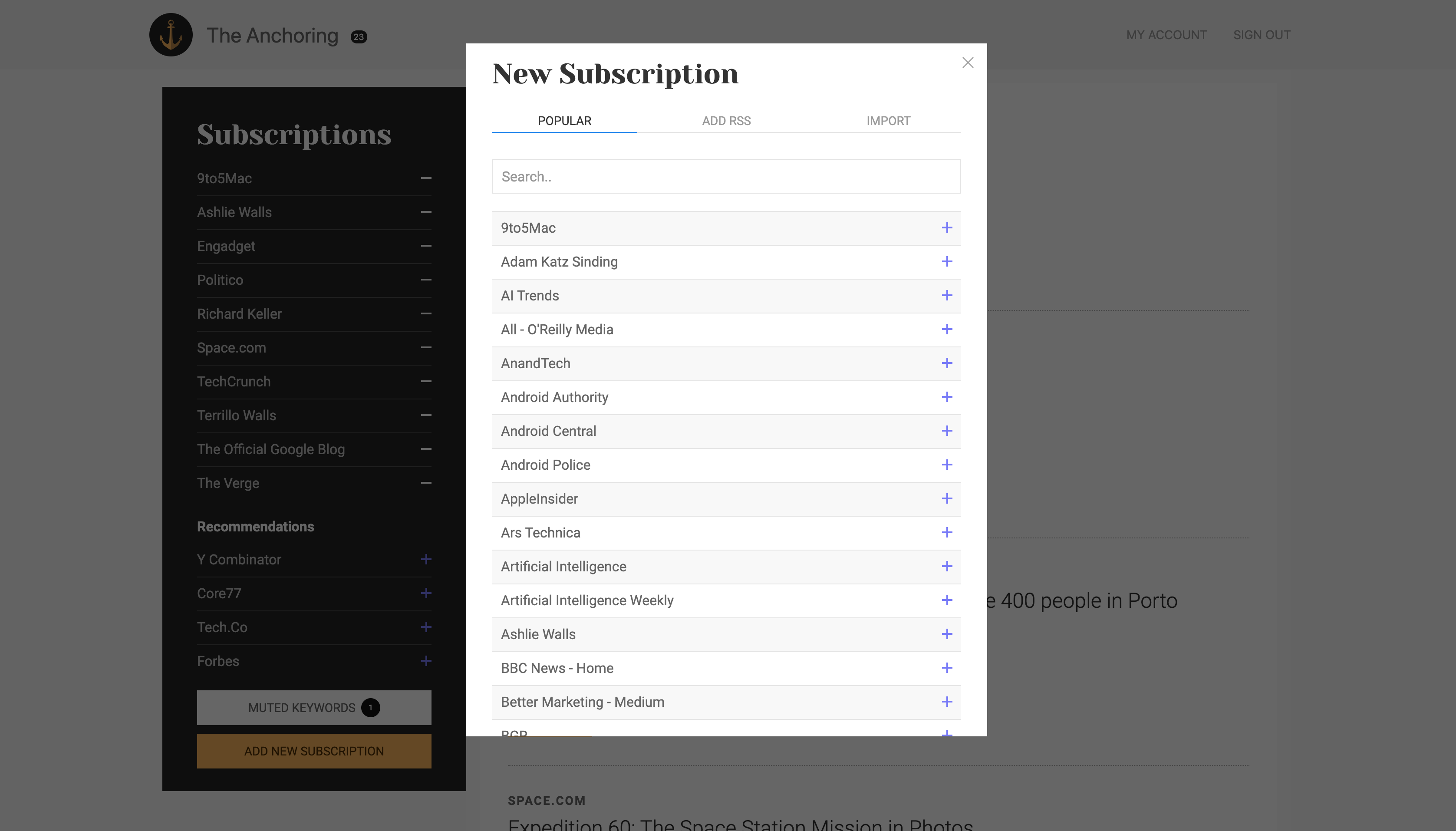The height and width of the screenshot is (831, 1456).
Task: Click the plus icon next to Ars Technica
Action: point(946,532)
